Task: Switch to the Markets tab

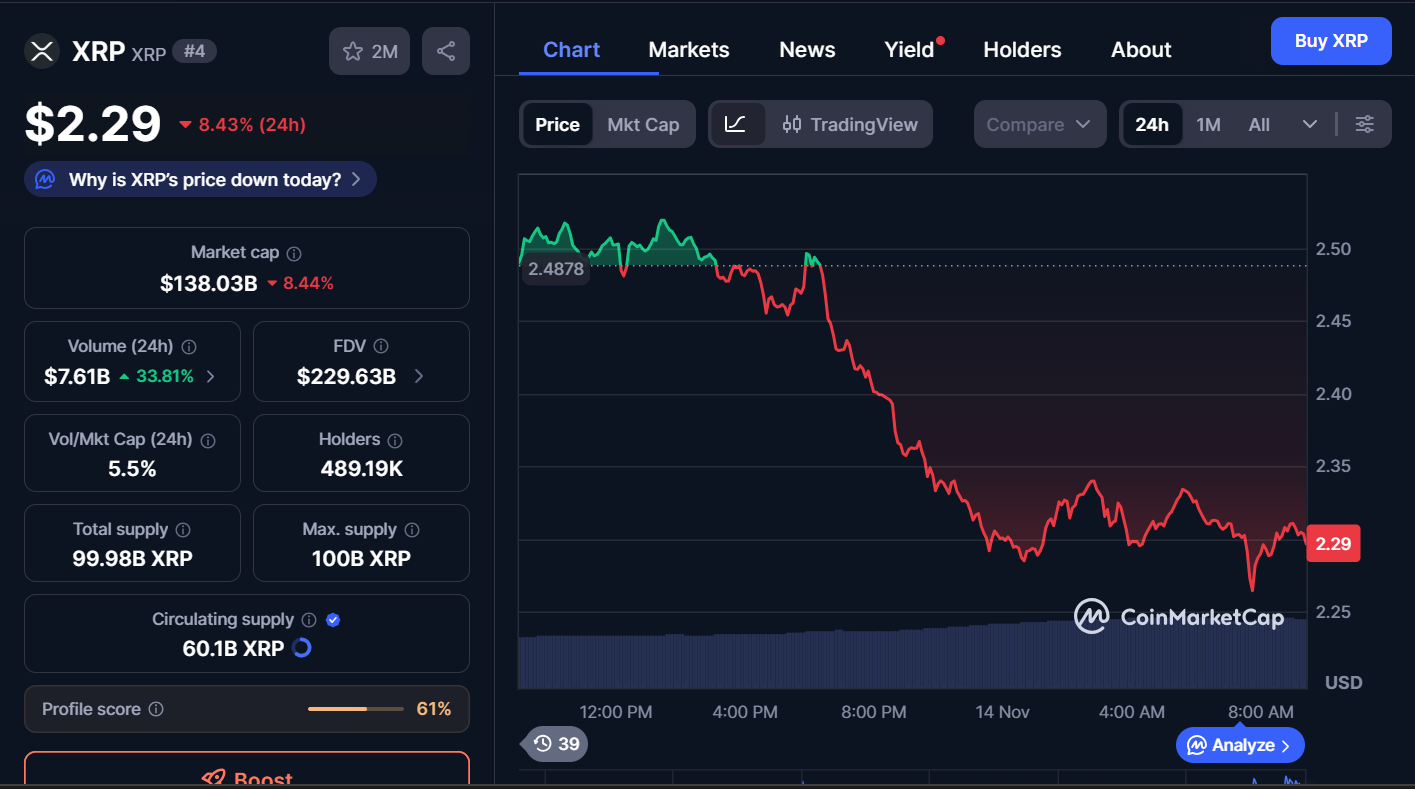Action: pos(688,49)
